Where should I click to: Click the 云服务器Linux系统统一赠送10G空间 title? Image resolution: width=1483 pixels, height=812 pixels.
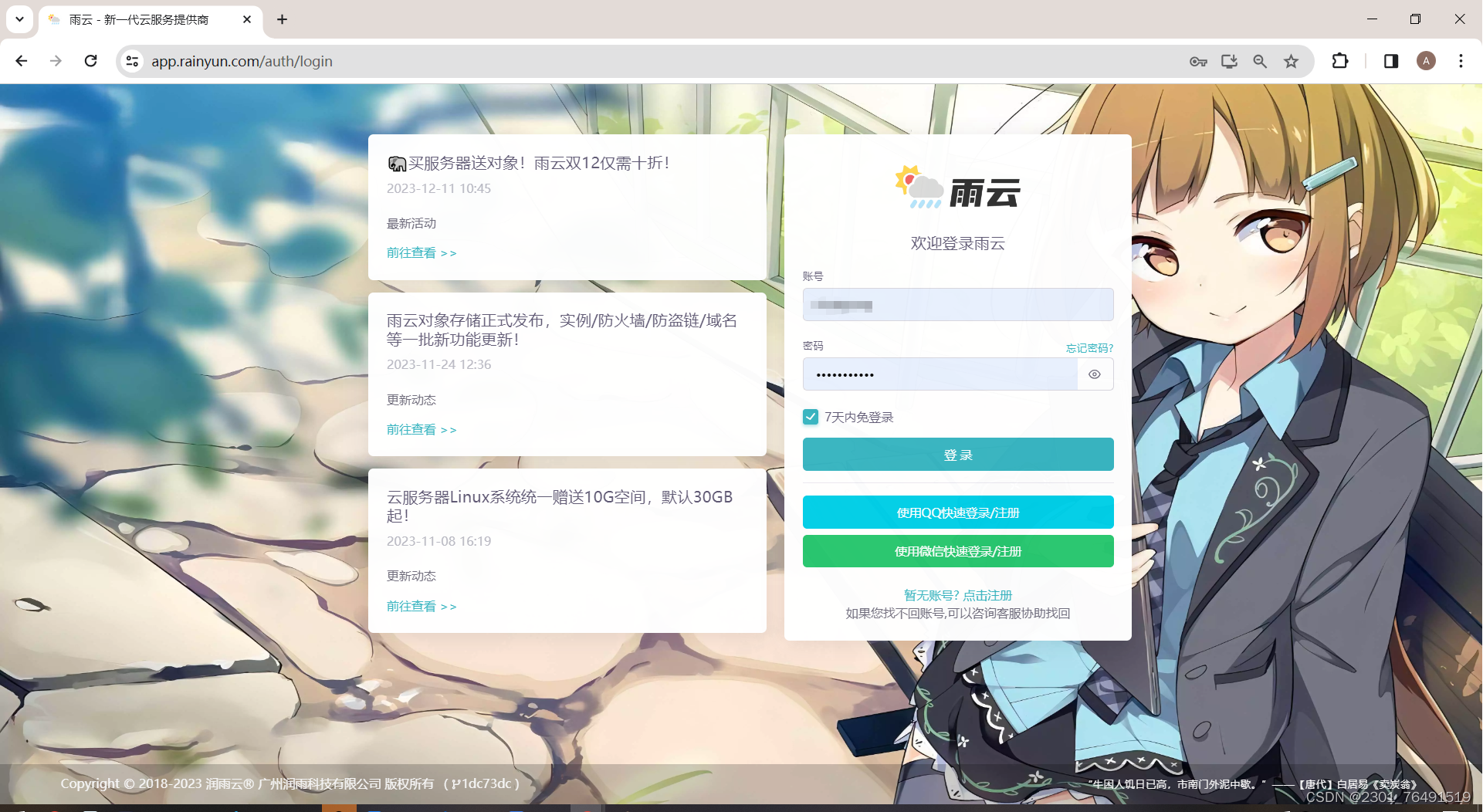click(x=560, y=506)
